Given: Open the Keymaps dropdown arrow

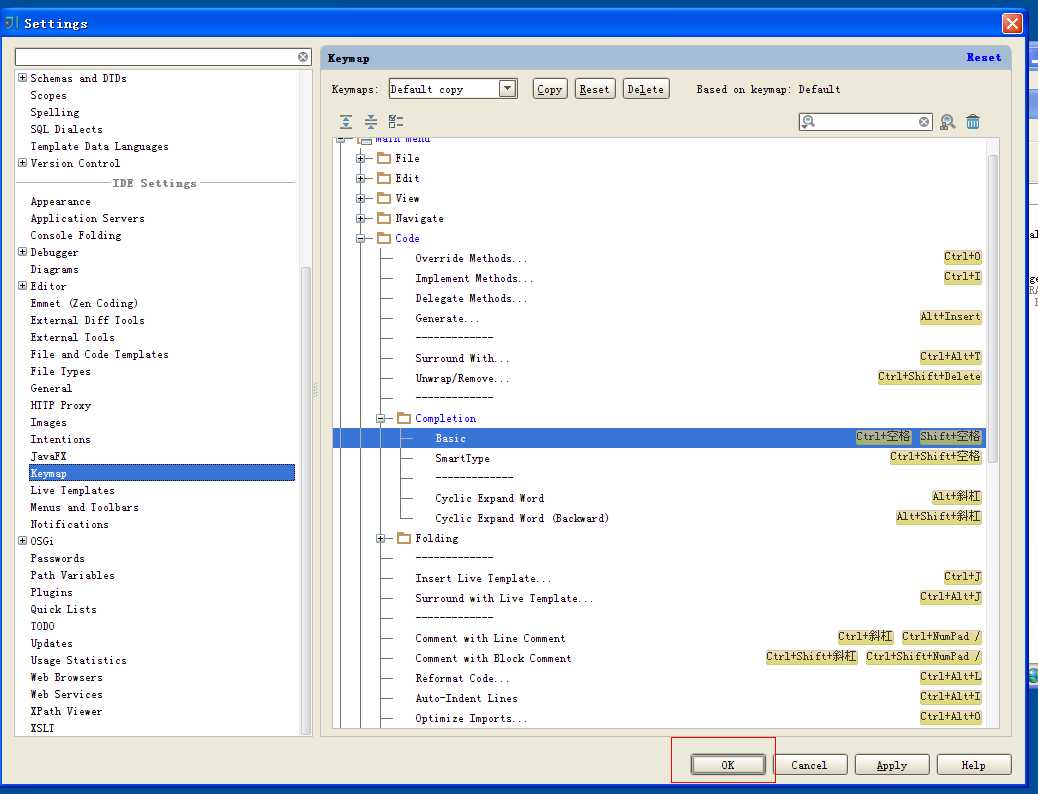Looking at the screenshot, I should pos(508,89).
